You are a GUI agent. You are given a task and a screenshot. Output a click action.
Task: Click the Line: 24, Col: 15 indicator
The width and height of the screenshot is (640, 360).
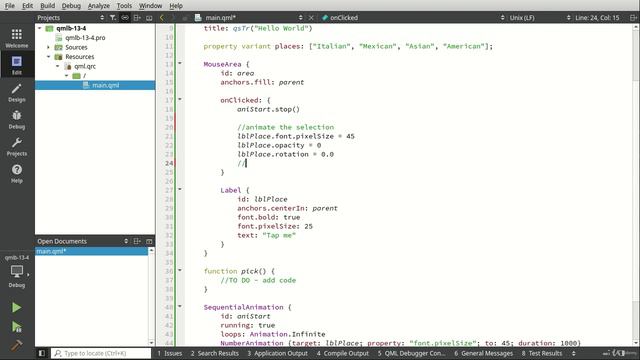[597, 18]
